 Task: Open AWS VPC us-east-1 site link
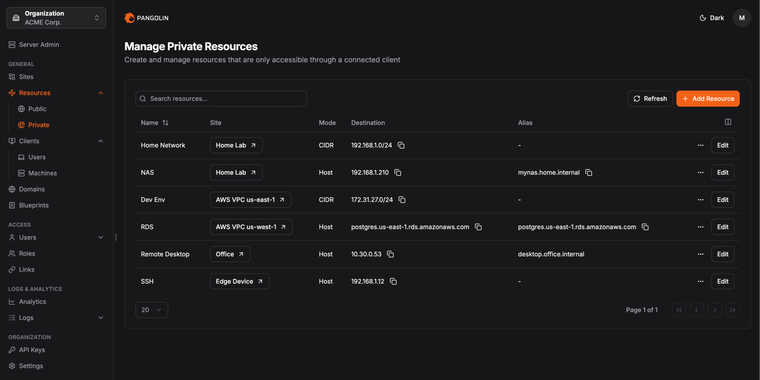(x=250, y=200)
